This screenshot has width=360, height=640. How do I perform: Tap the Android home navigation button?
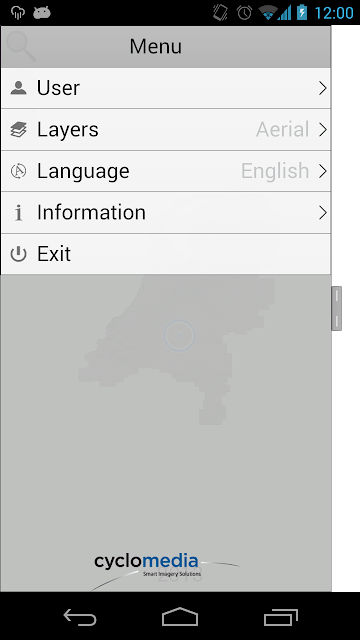(180, 616)
